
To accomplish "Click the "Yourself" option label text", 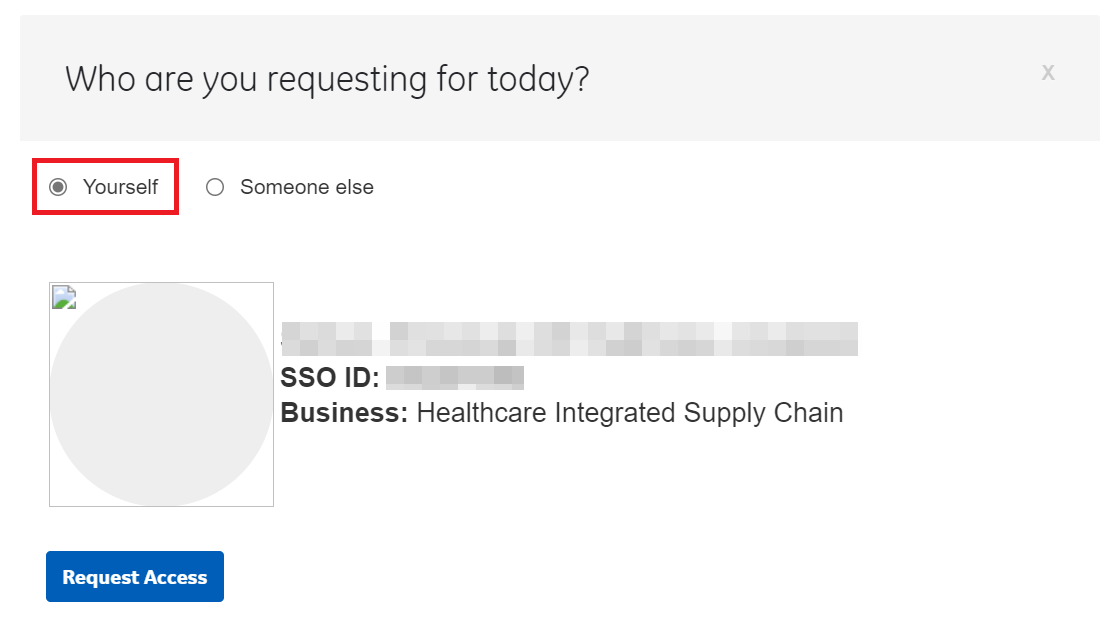I will [120, 187].
